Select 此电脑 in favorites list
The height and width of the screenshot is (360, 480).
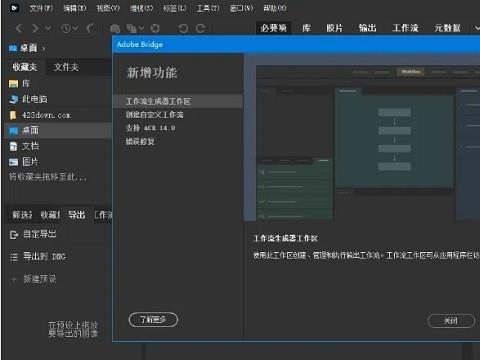coord(35,99)
